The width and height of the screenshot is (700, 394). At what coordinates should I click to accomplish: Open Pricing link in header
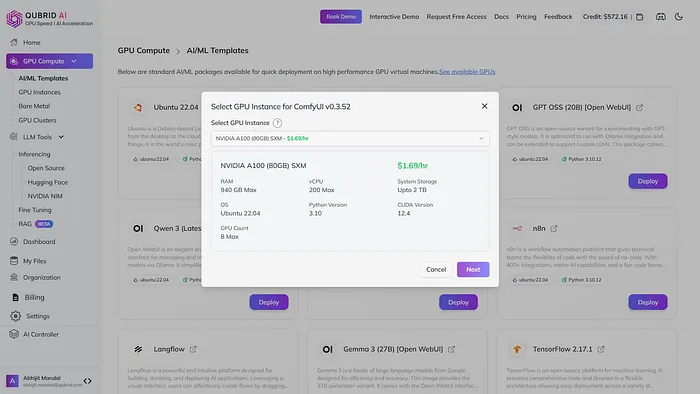526,17
